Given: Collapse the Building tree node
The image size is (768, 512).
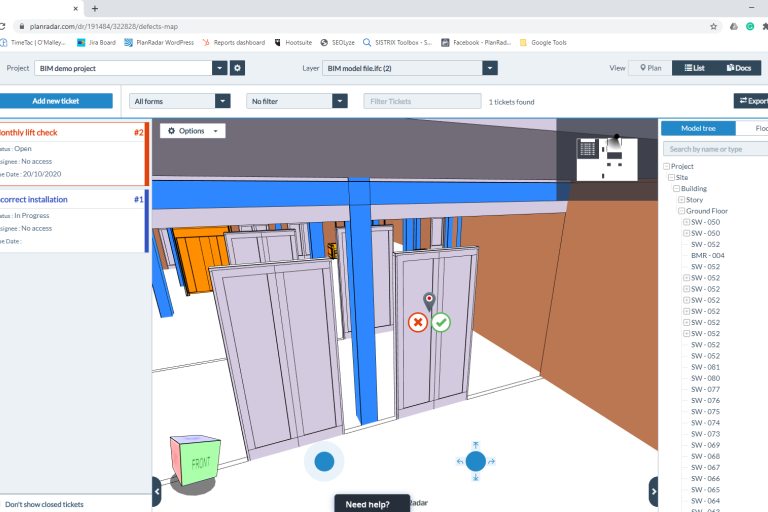Looking at the screenshot, I should 676,189.
